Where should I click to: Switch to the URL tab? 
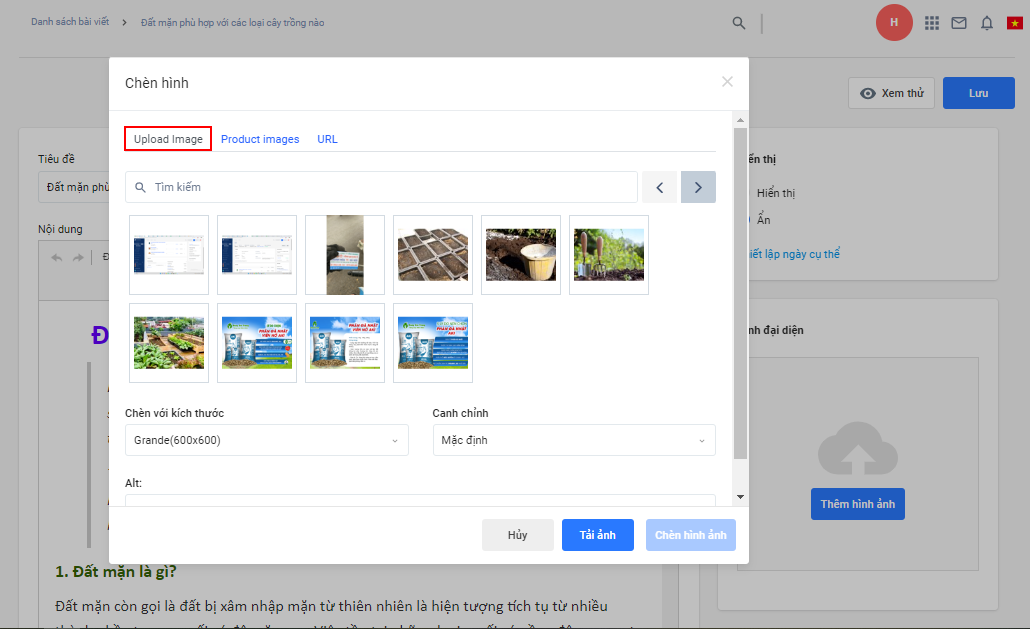click(x=327, y=139)
